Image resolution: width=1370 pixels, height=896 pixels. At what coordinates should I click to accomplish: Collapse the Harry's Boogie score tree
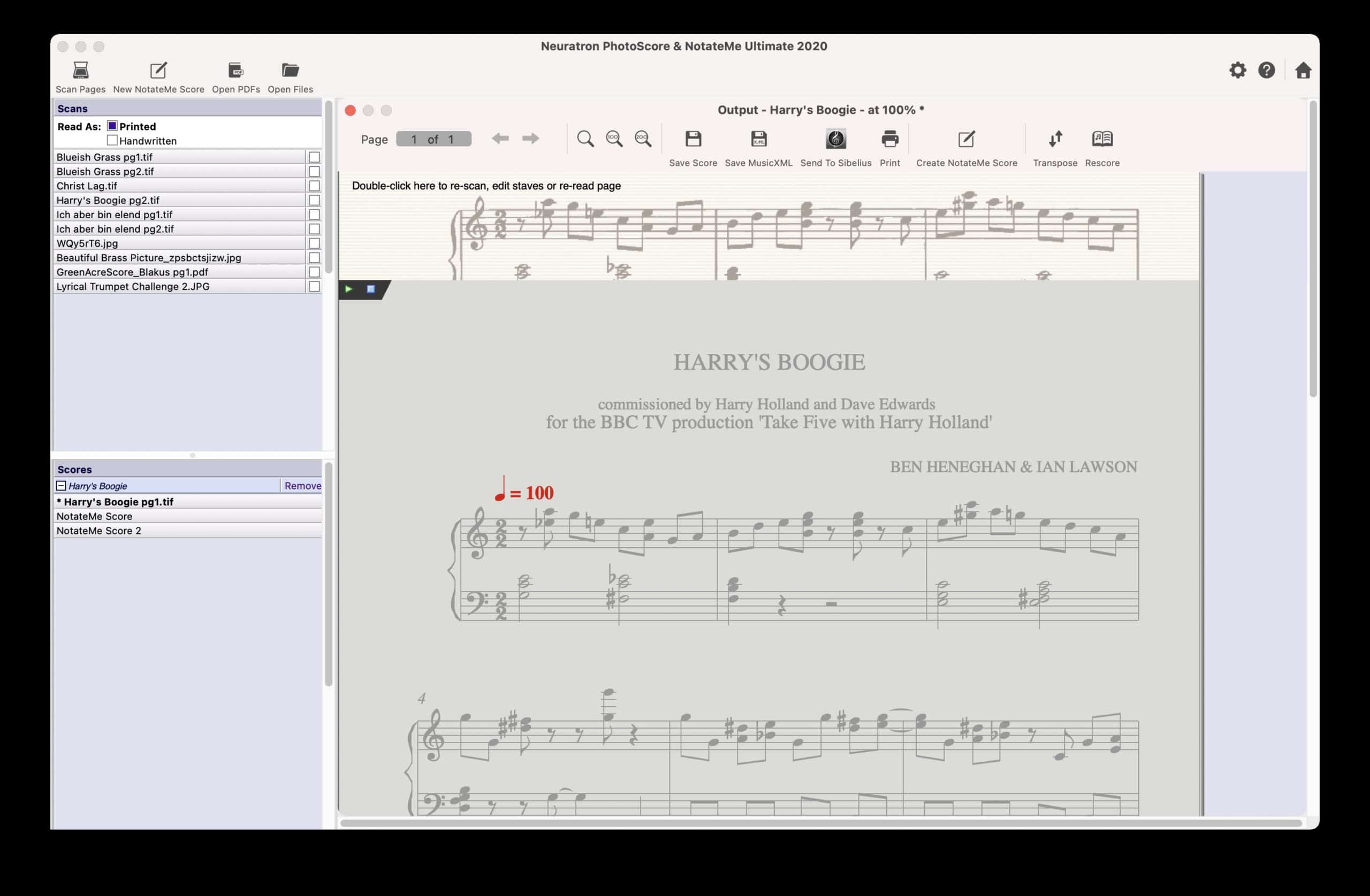61,486
